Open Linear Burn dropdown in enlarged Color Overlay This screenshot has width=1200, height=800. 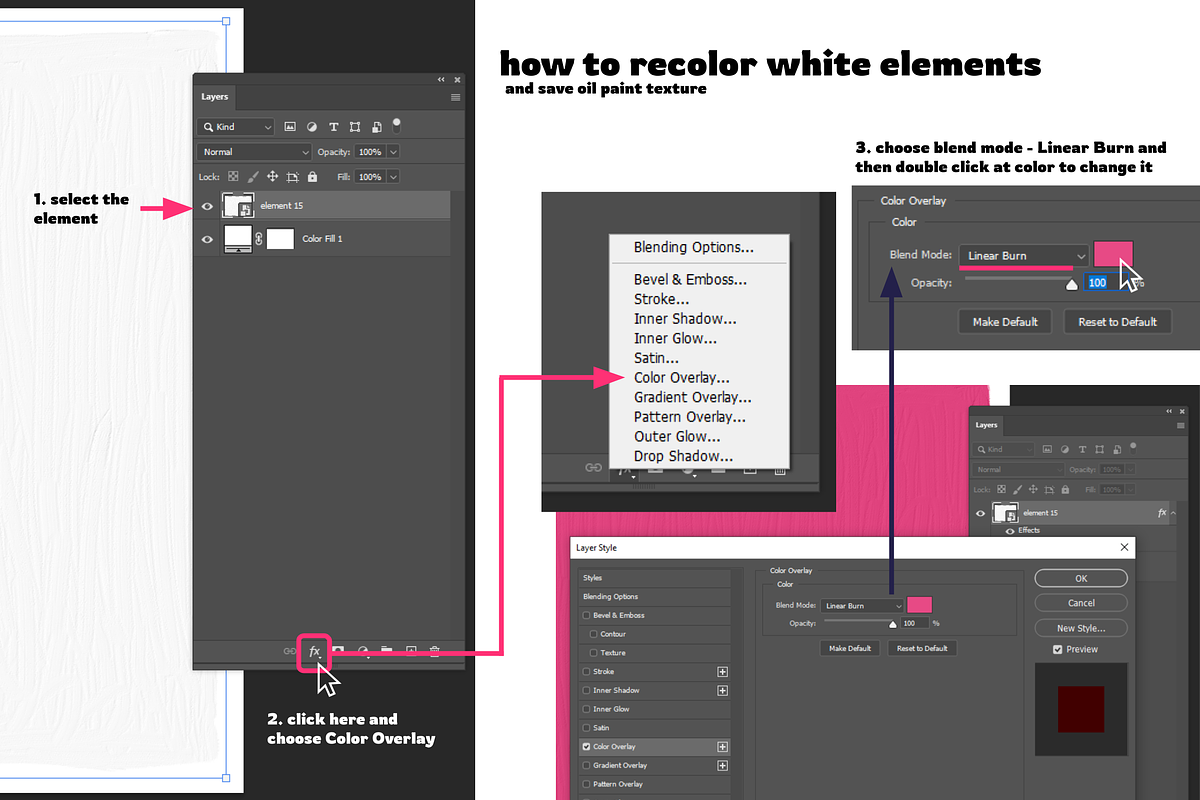tap(1024, 255)
